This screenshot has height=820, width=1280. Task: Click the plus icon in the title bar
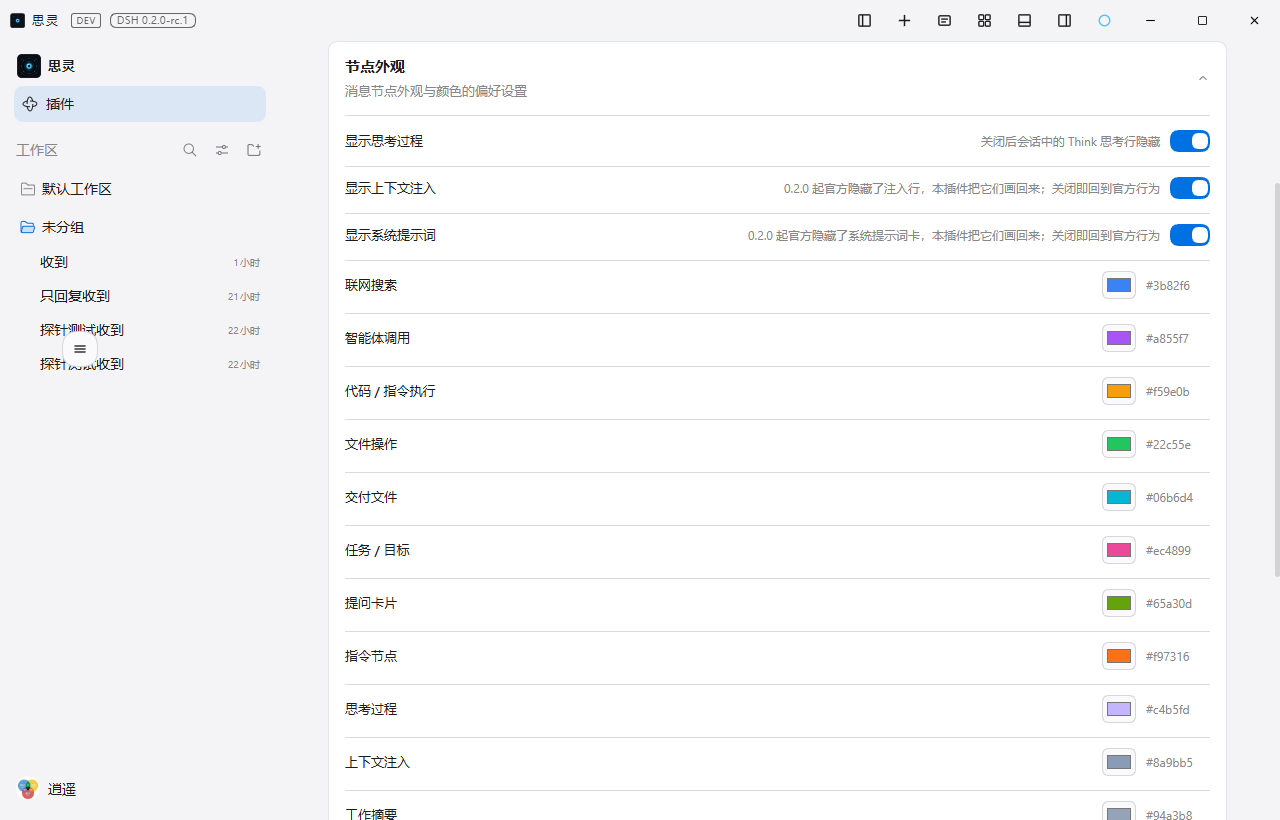click(905, 20)
